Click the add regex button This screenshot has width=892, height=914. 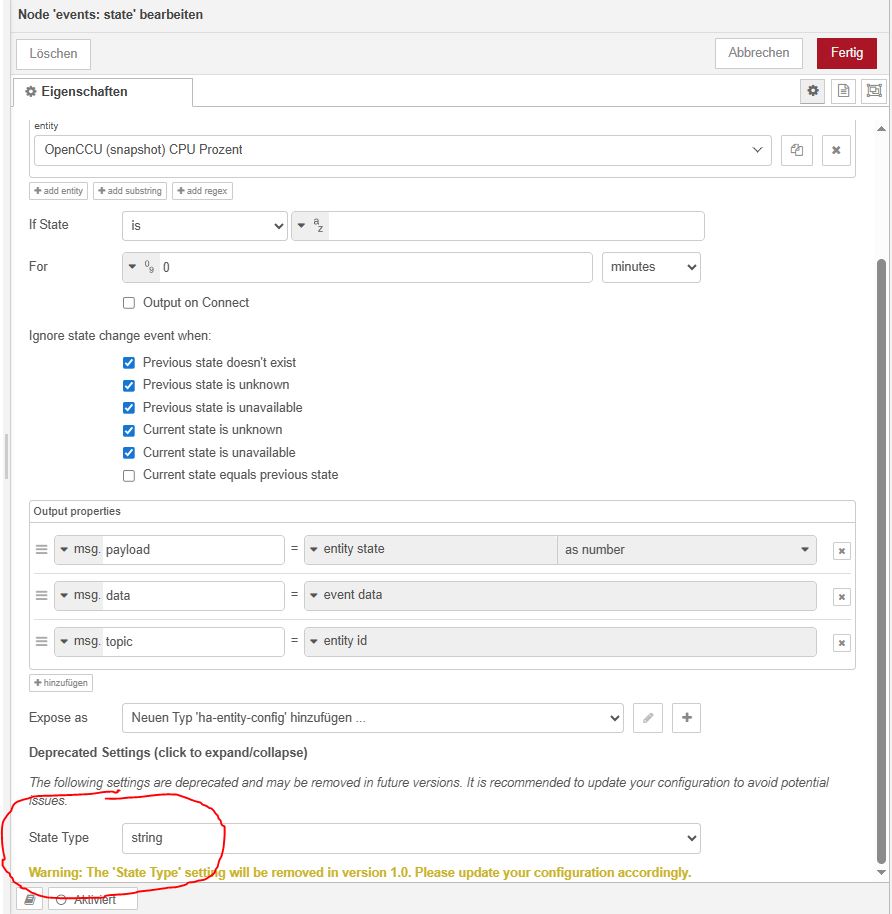(x=202, y=191)
